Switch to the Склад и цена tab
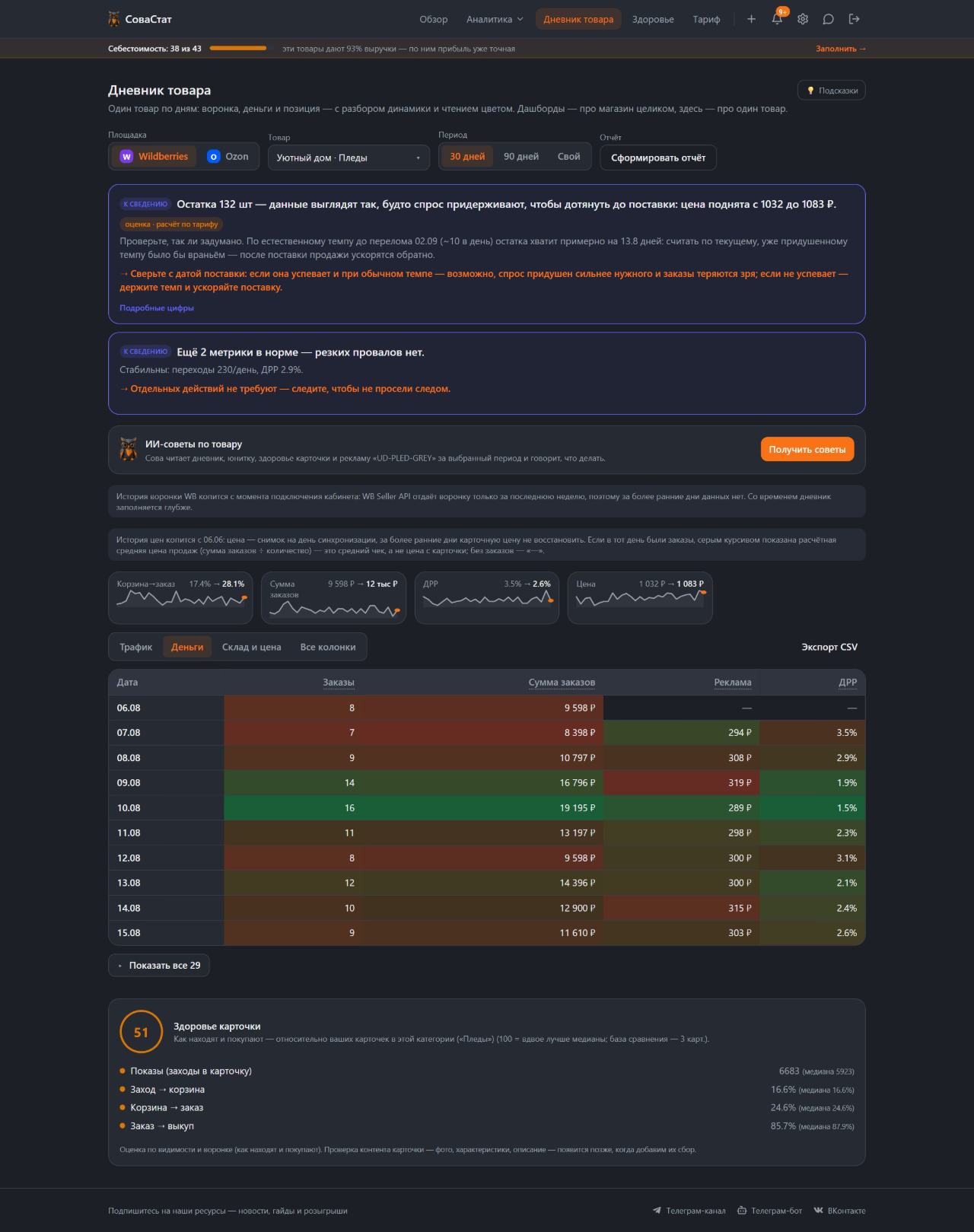Screen dimensions: 974x1232 click(x=251, y=647)
